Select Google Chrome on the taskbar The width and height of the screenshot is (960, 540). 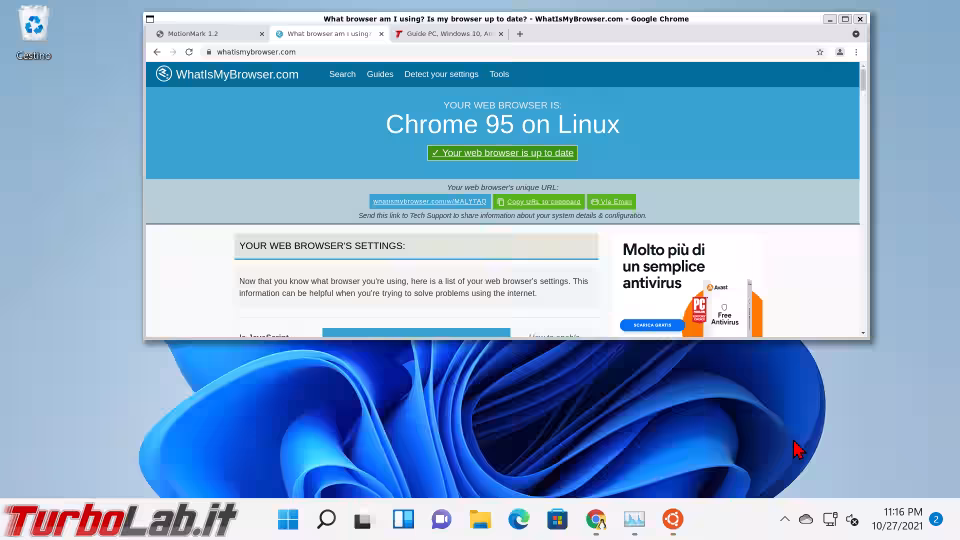[596, 520]
